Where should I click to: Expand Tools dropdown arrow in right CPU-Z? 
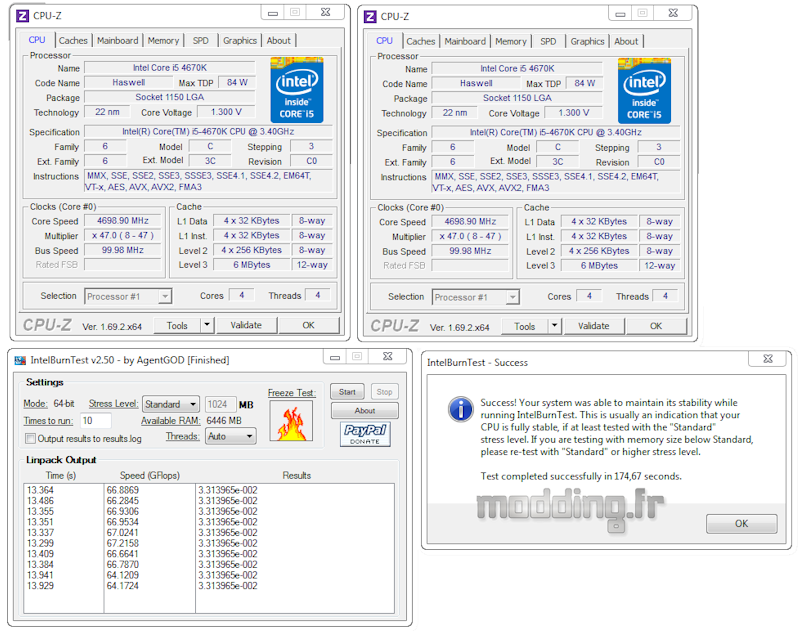555,326
